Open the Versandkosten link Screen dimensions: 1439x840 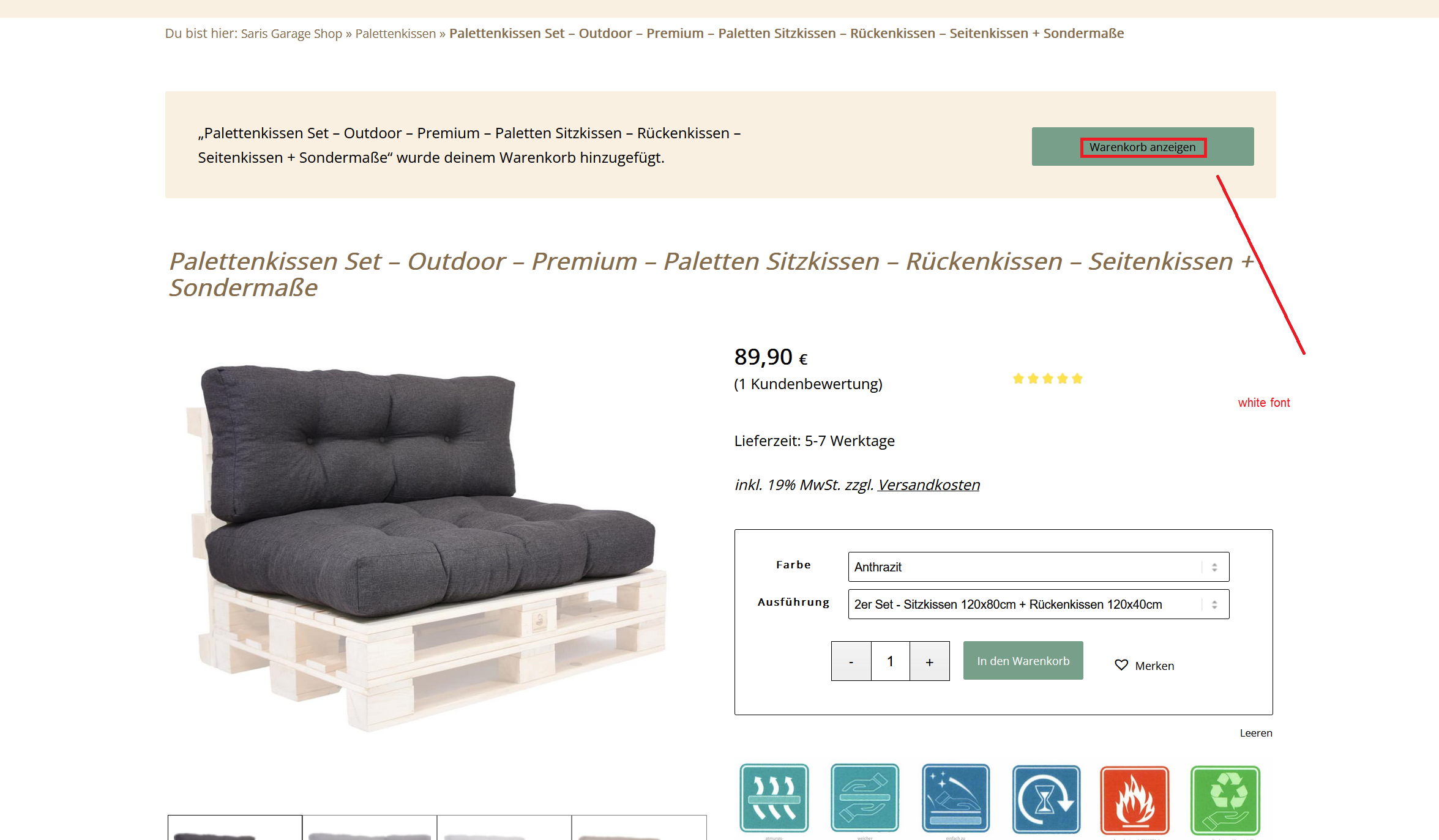tap(929, 485)
